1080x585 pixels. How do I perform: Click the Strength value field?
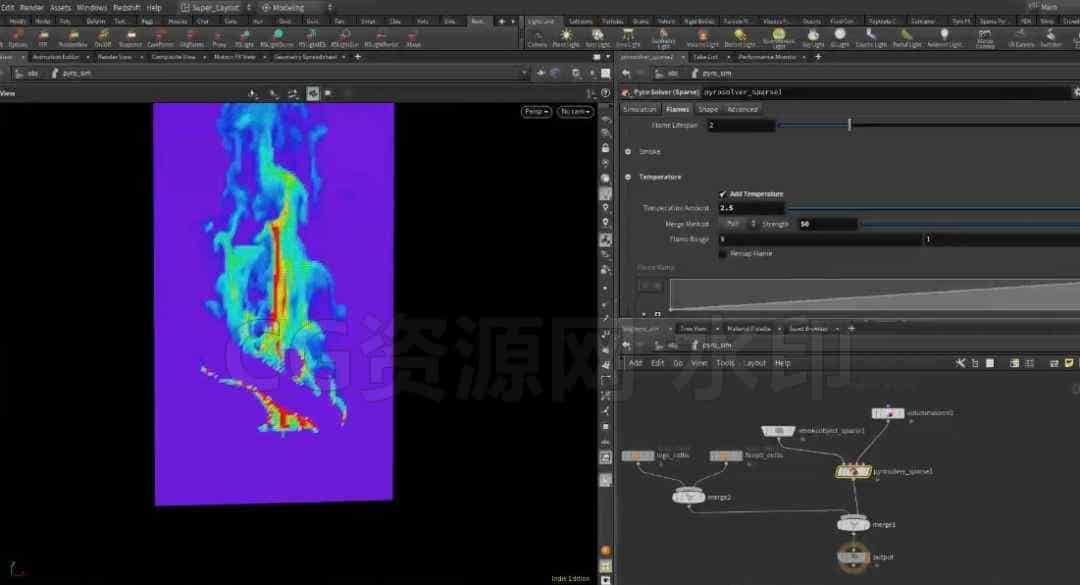coord(827,224)
